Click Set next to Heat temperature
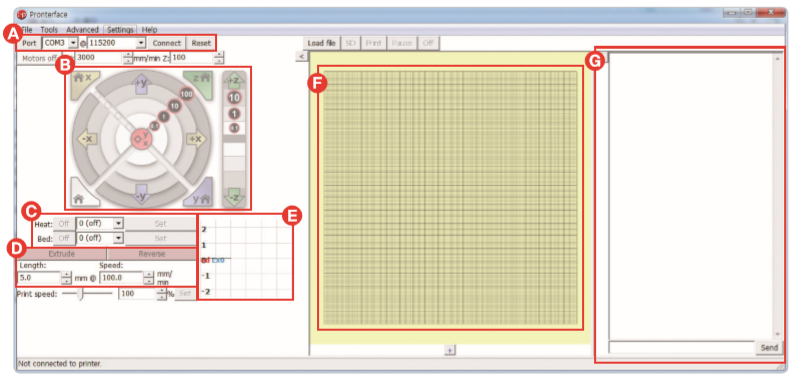Image resolution: width=794 pixels, height=379 pixels. (x=160, y=223)
